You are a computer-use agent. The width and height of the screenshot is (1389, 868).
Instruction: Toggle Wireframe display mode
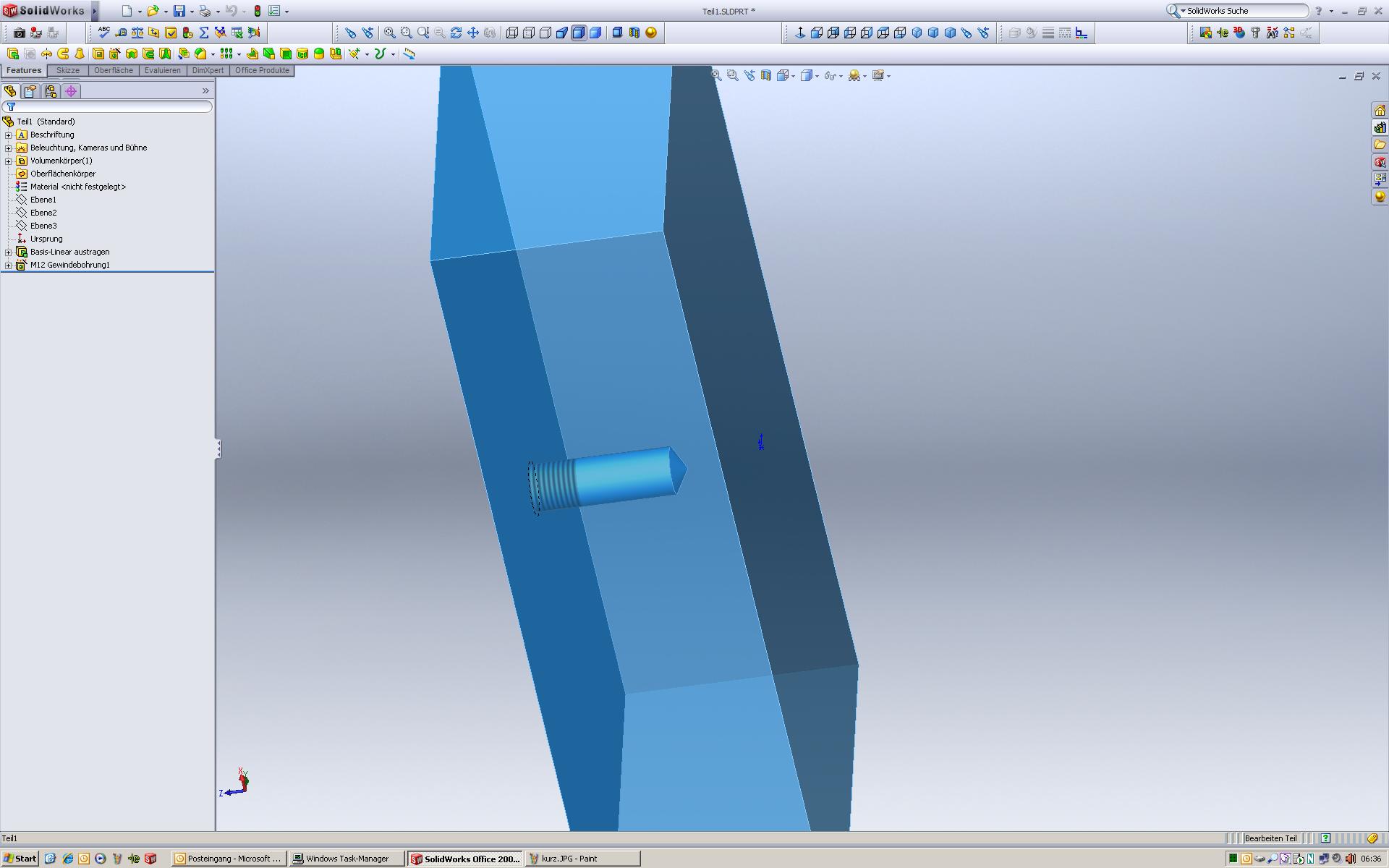tap(511, 33)
